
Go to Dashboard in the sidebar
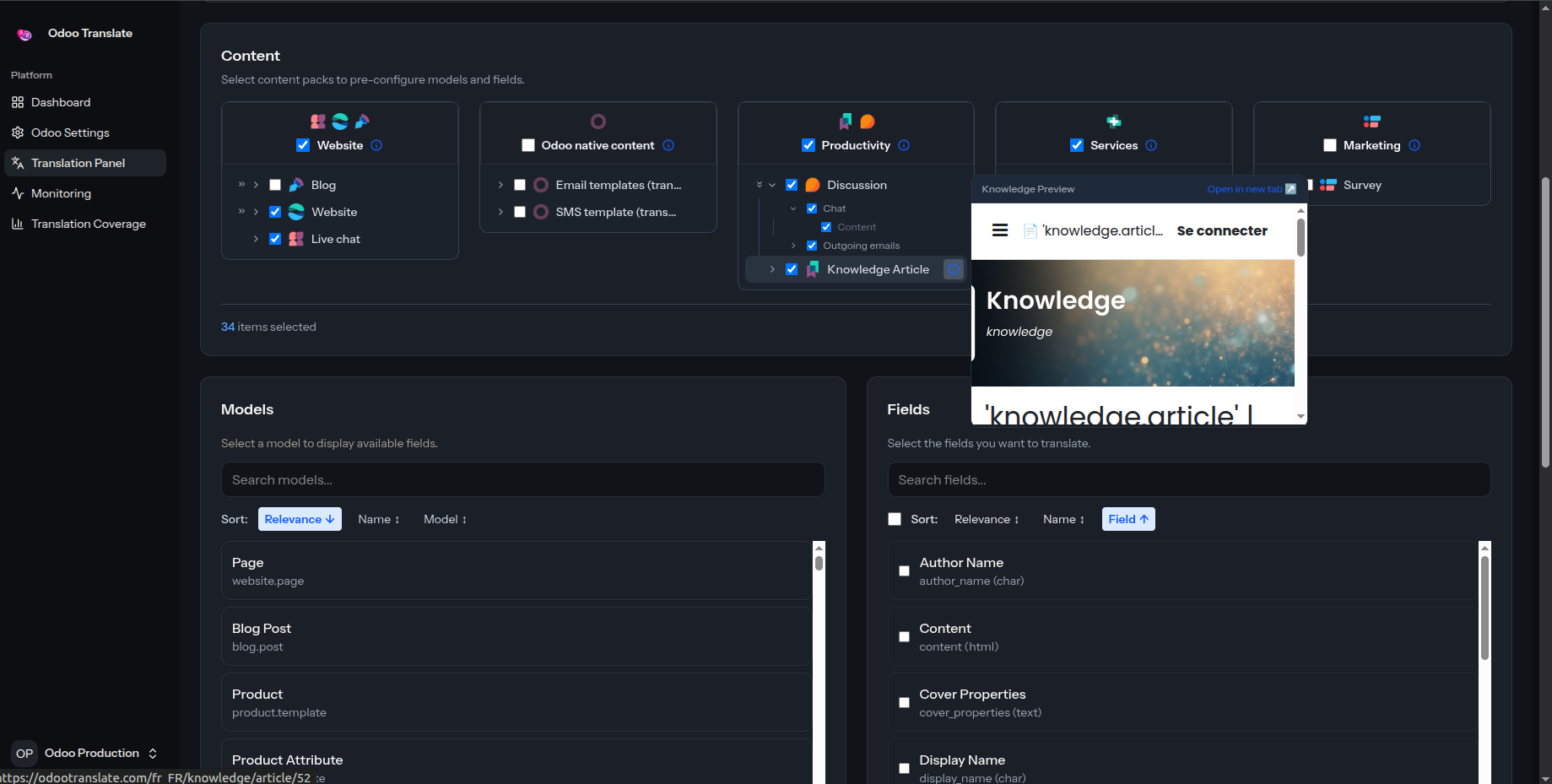(85, 102)
